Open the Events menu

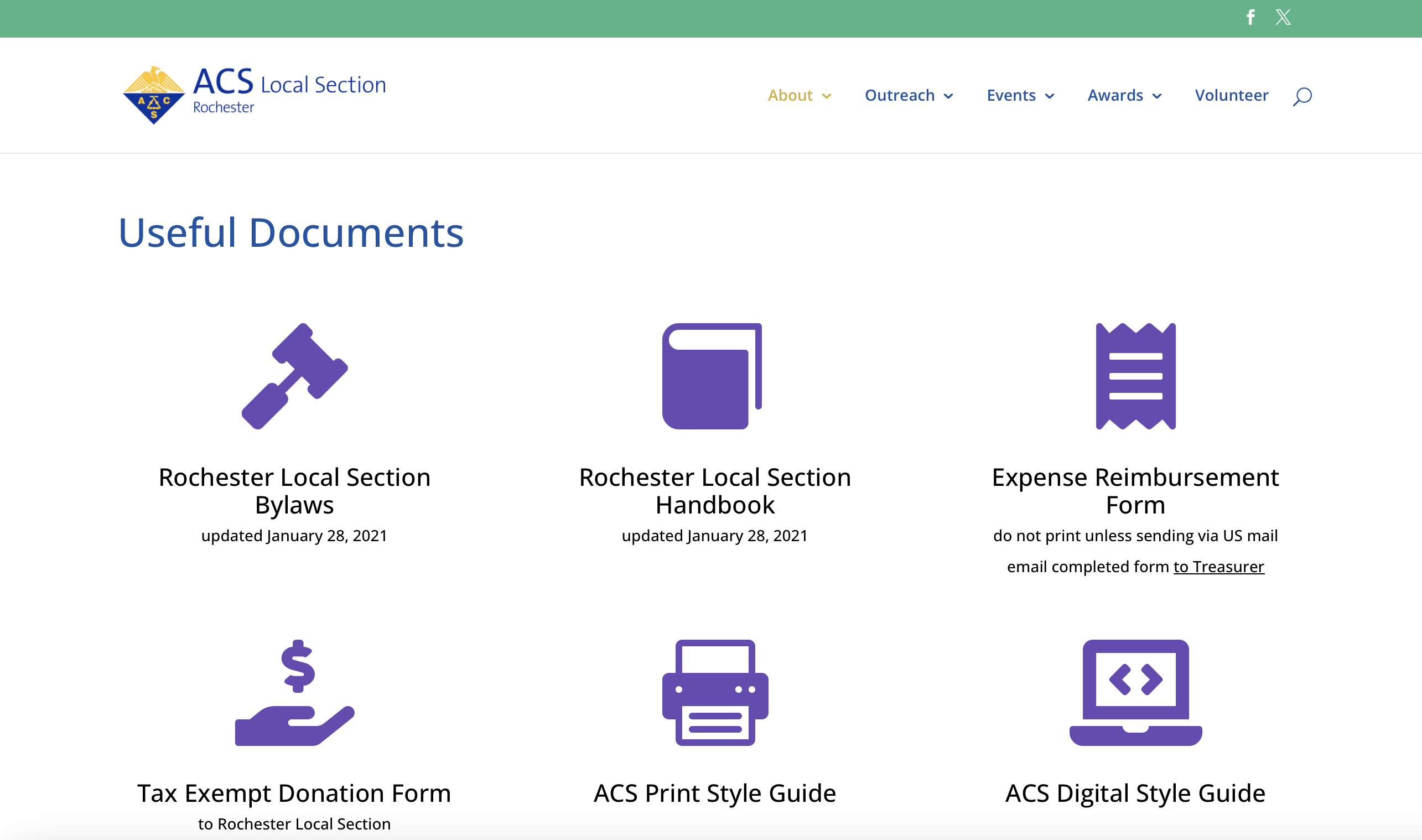[x=1011, y=95]
